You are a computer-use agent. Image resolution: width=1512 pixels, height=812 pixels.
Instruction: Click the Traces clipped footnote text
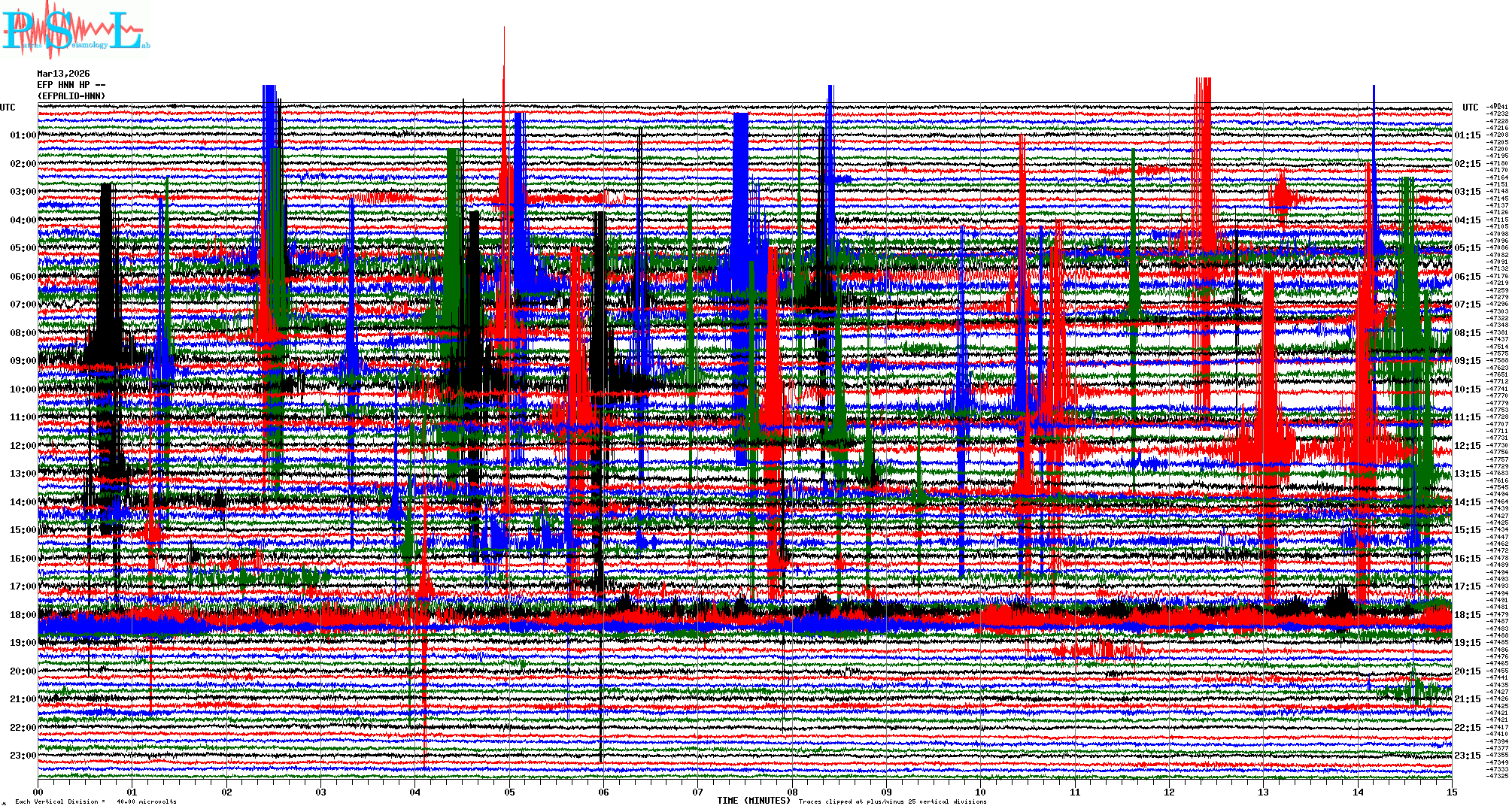892,801
